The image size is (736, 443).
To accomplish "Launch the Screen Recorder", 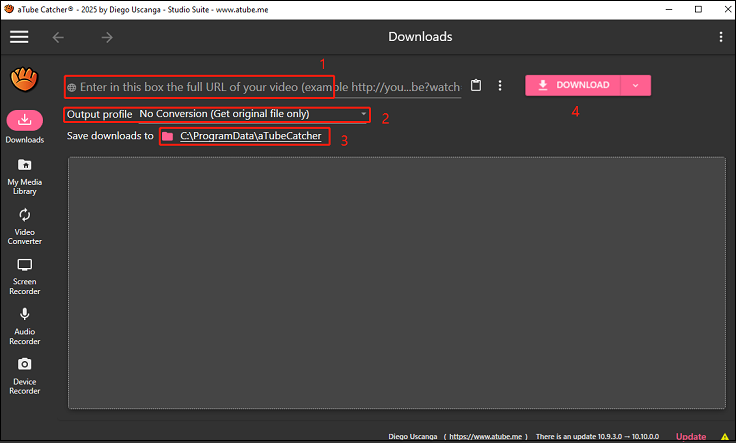I will (x=24, y=277).
